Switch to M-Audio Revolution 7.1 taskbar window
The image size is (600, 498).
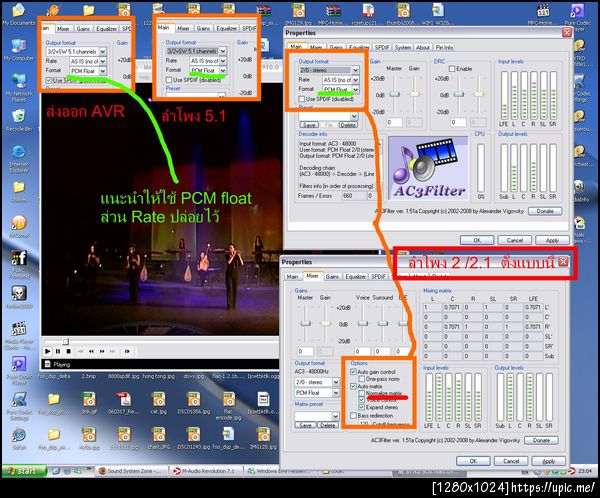205,471
